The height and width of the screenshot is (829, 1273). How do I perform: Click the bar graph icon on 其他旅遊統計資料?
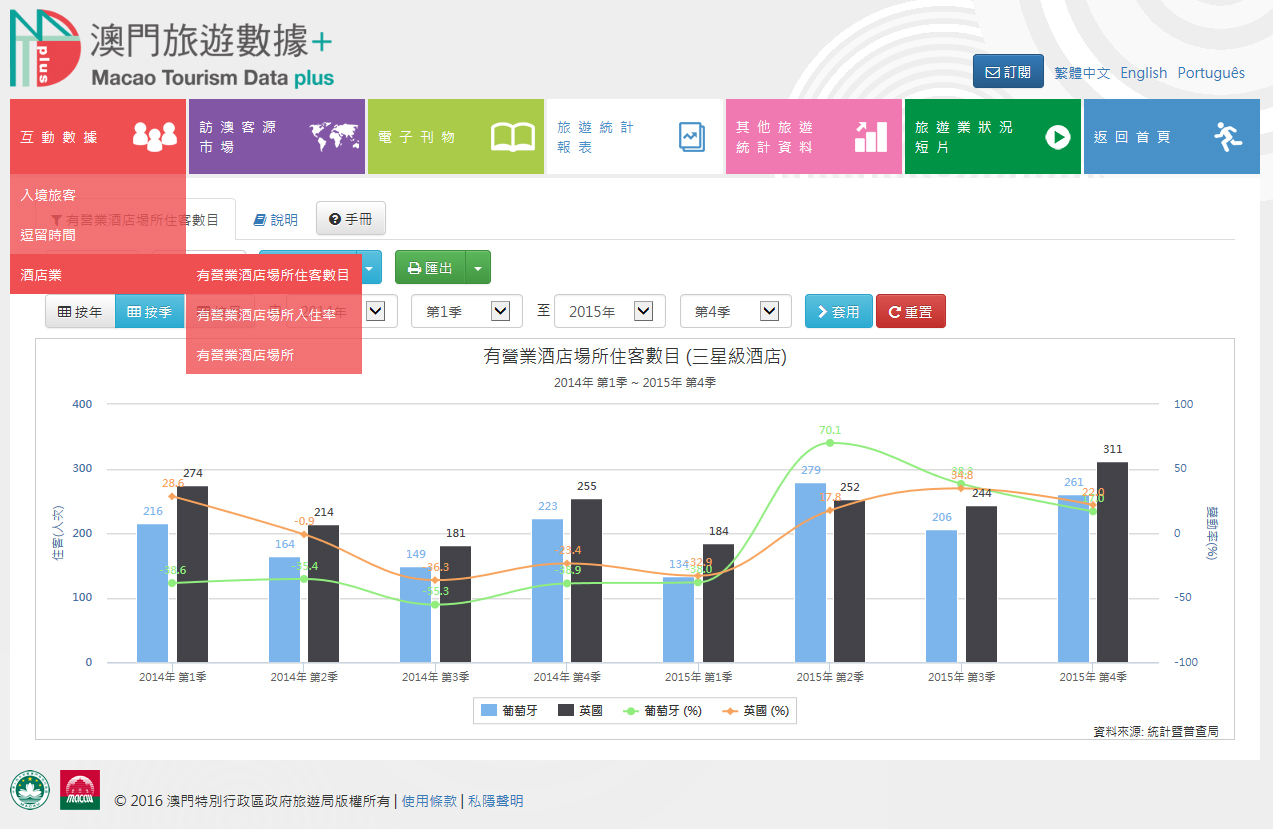pyautogui.click(x=870, y=137)
